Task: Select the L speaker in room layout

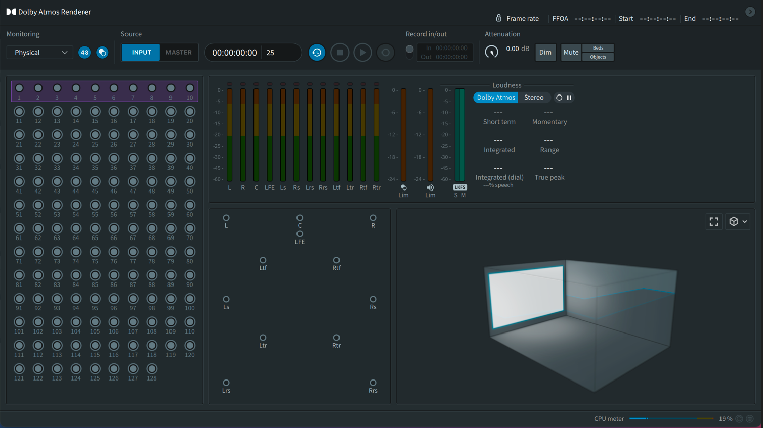Action: (226, 218)
